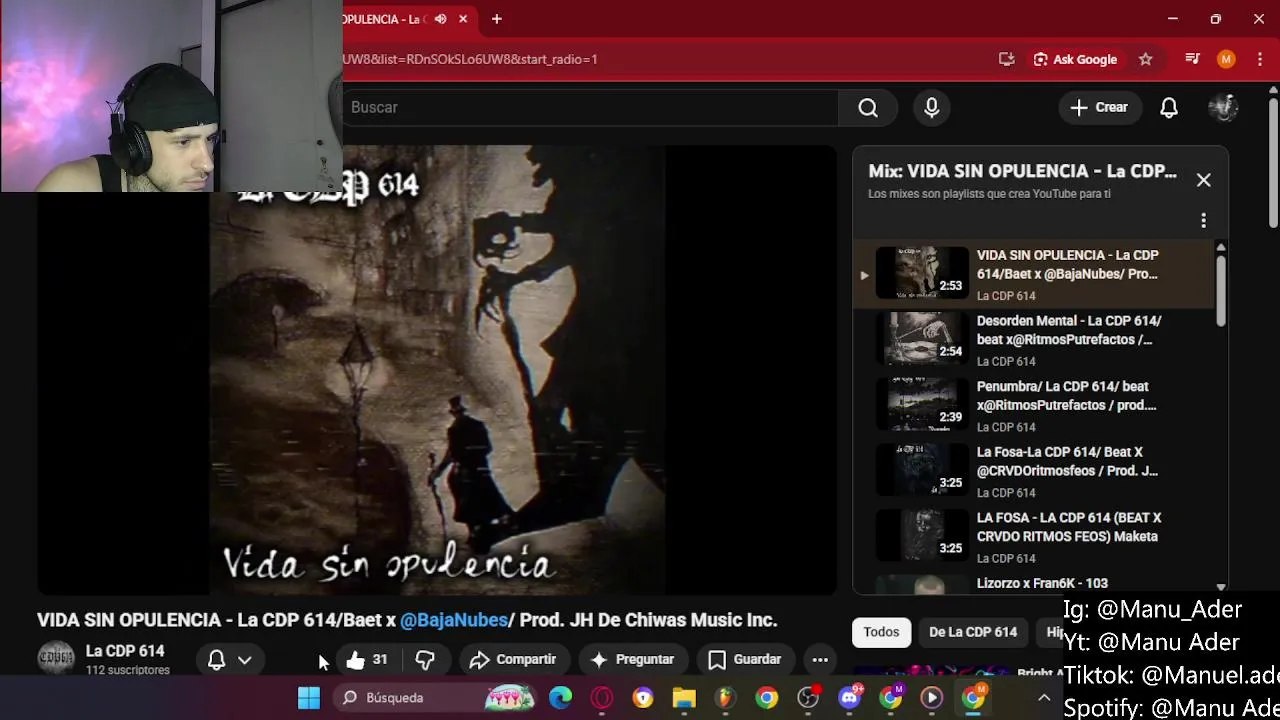Start voice search with the microphone icon

932,107
